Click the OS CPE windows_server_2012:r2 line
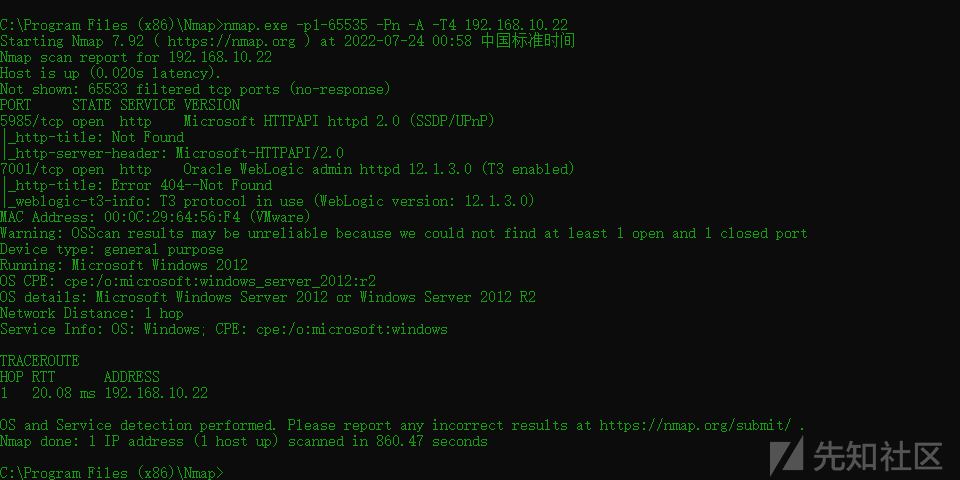 pyautogui.click(x=188, y=281)
